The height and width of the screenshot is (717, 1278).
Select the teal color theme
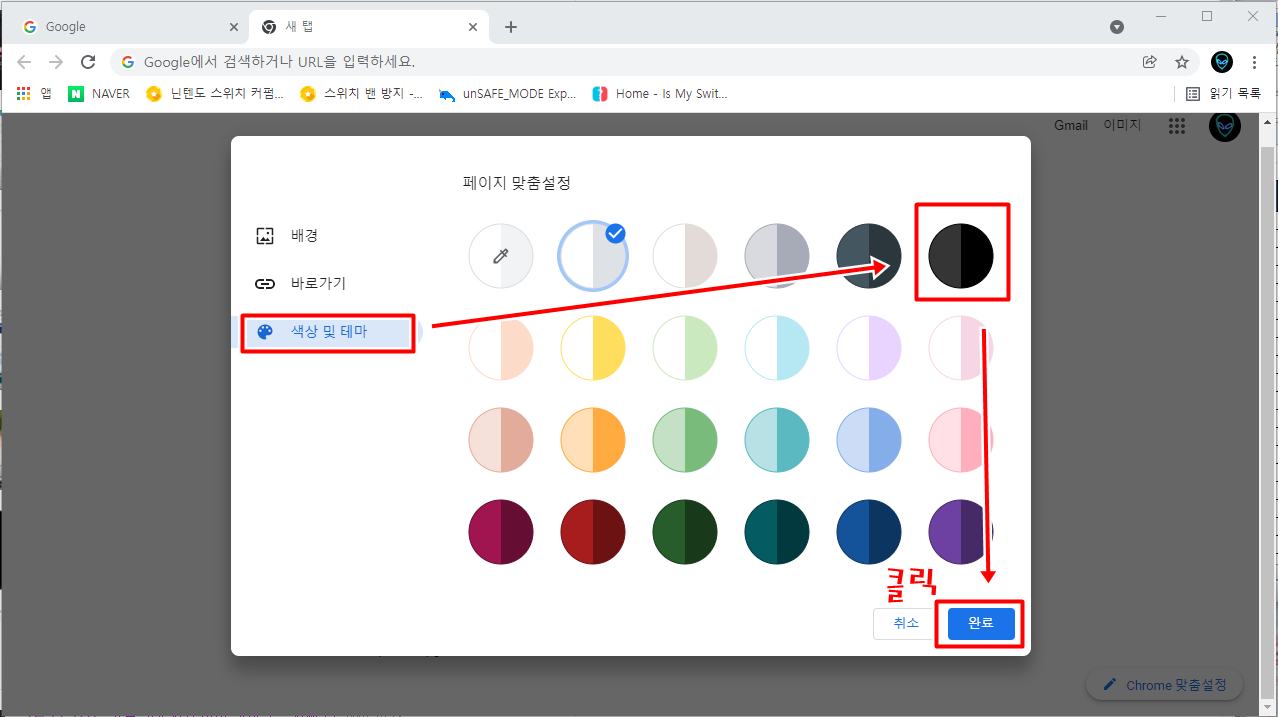(777, 440)
